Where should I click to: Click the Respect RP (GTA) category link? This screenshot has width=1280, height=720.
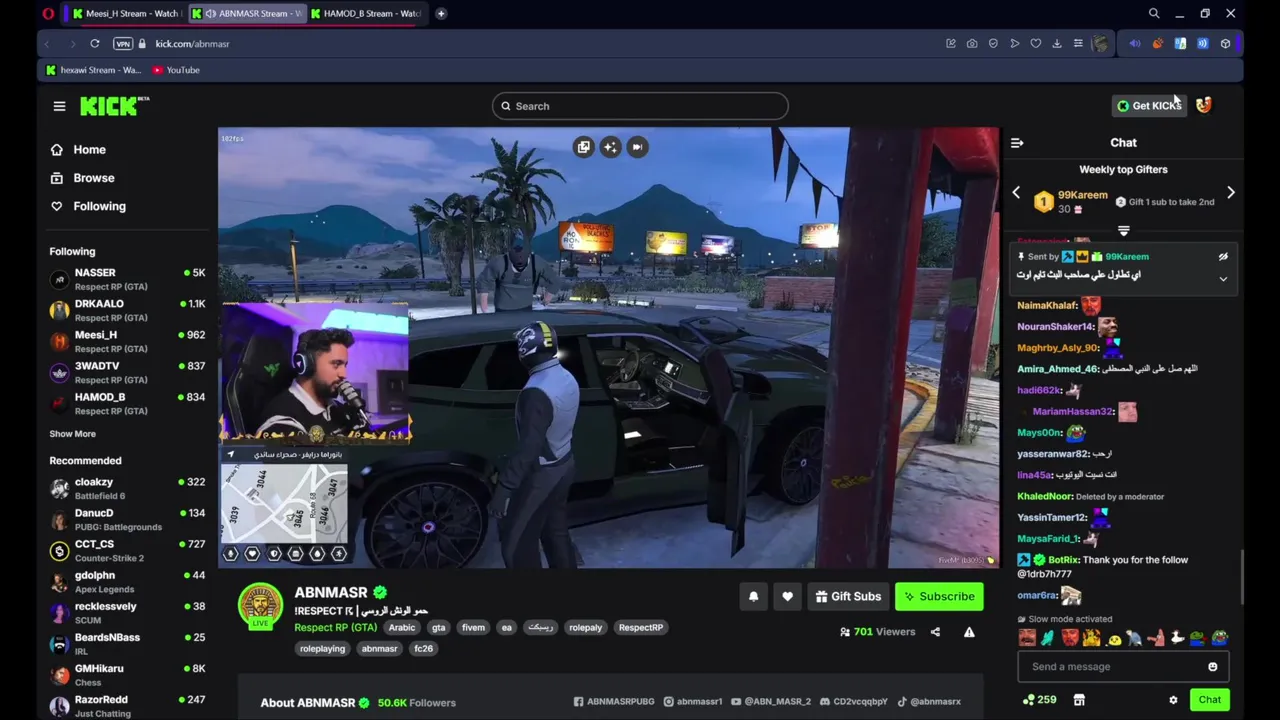[x=335, y=628]
